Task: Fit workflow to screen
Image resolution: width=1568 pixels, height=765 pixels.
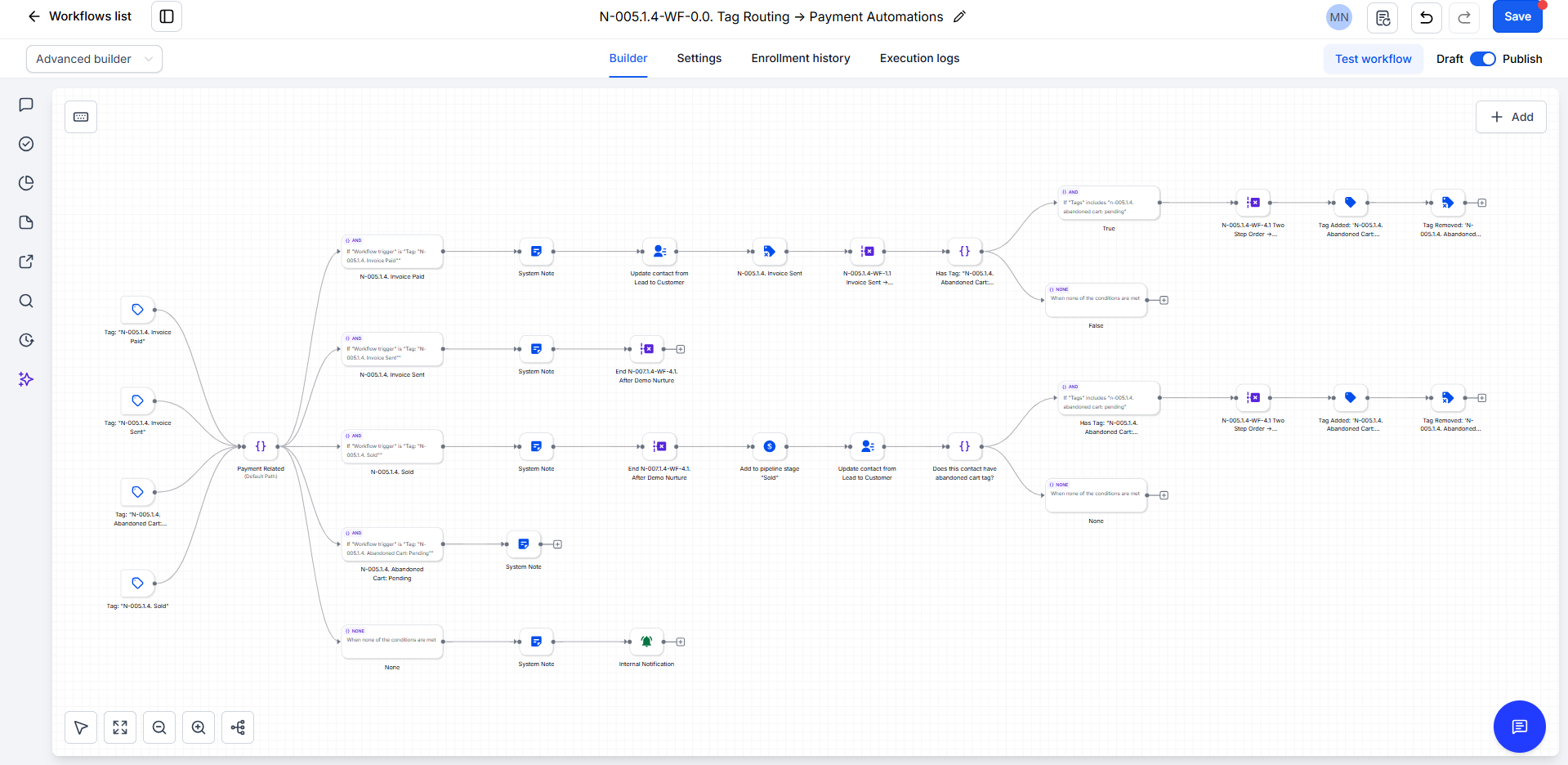Action: 120,727
